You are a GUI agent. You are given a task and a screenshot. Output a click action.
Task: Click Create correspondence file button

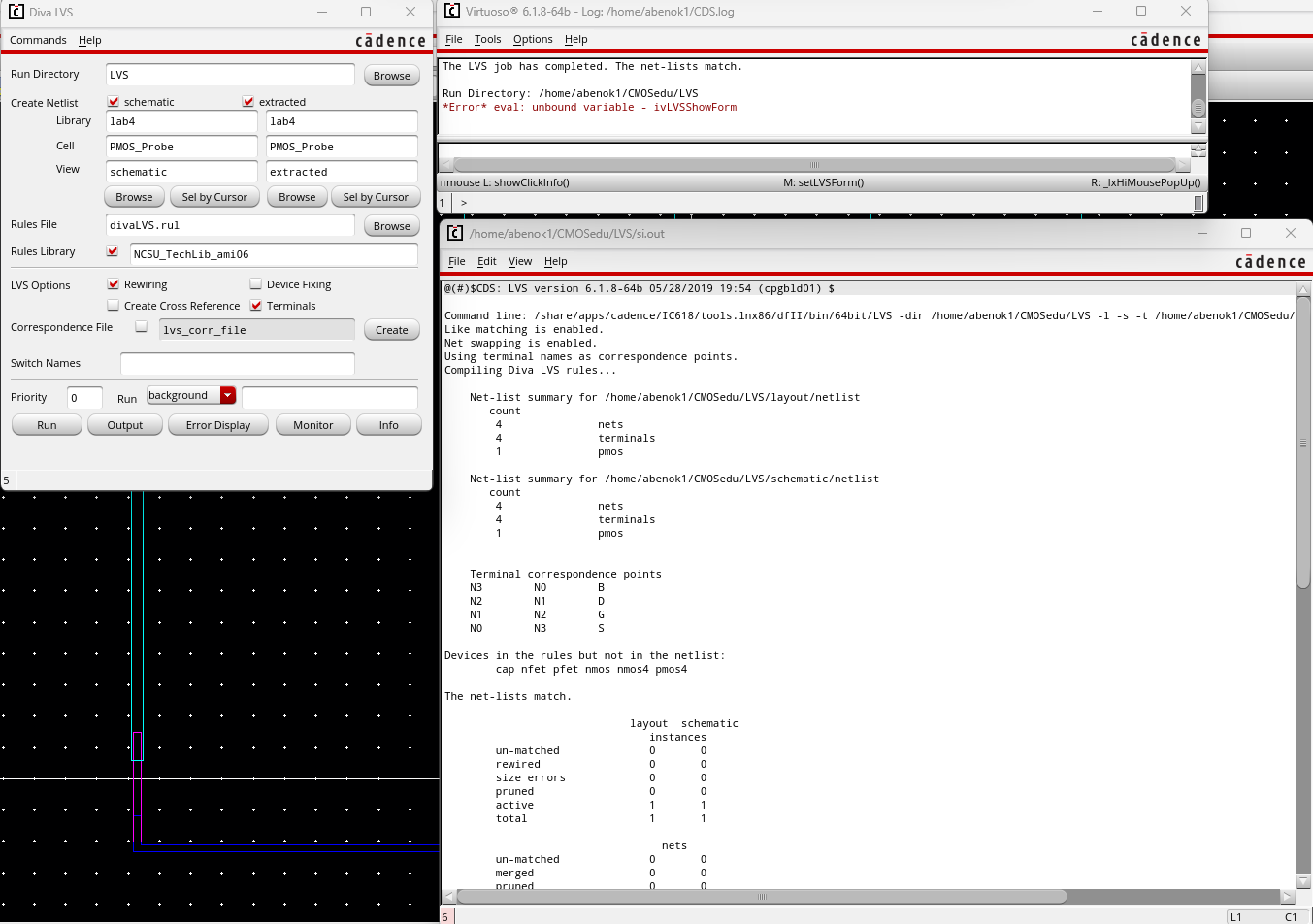coord(392,330)
